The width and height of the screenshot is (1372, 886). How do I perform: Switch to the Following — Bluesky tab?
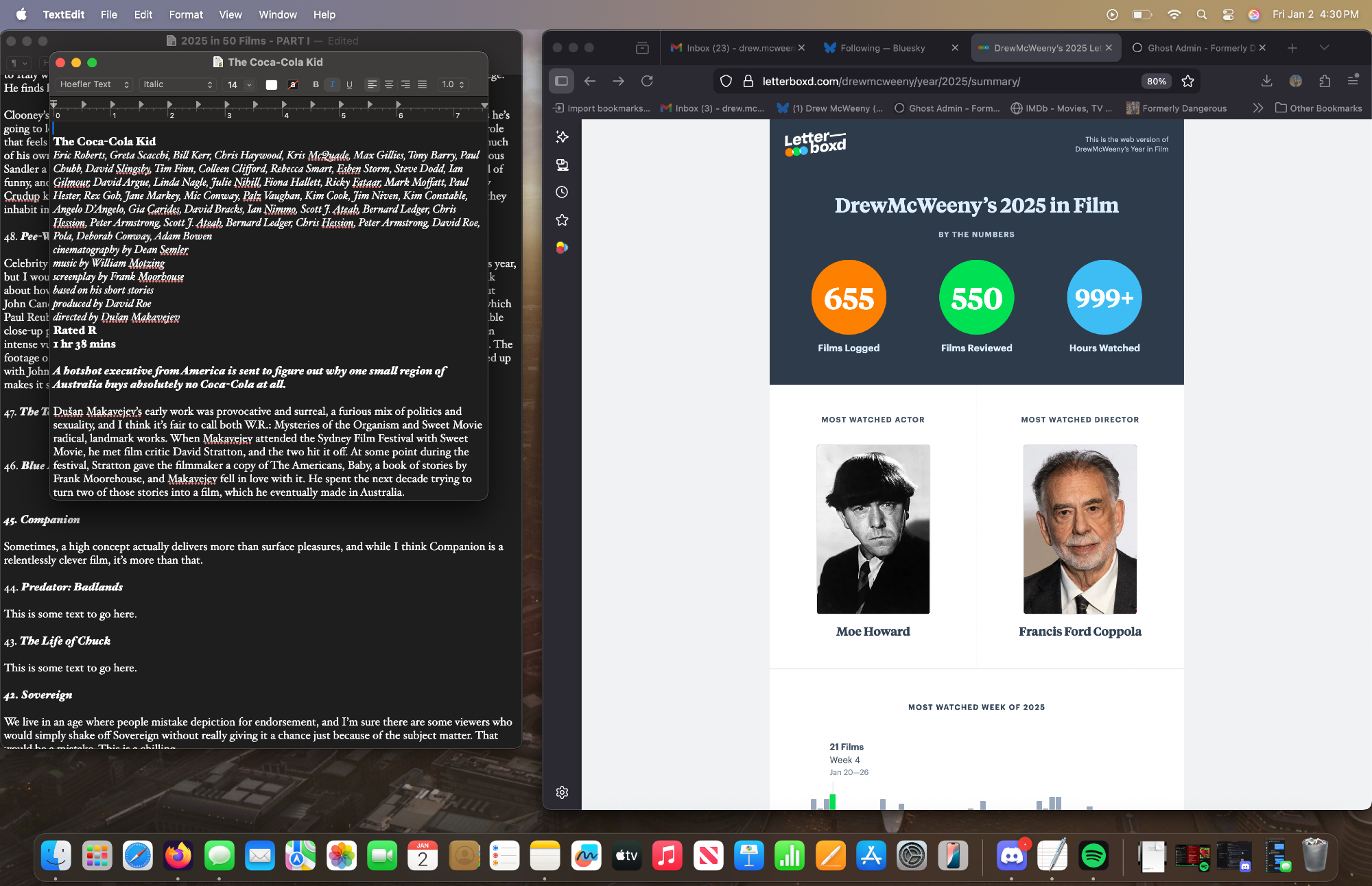(x=882, y=48)
